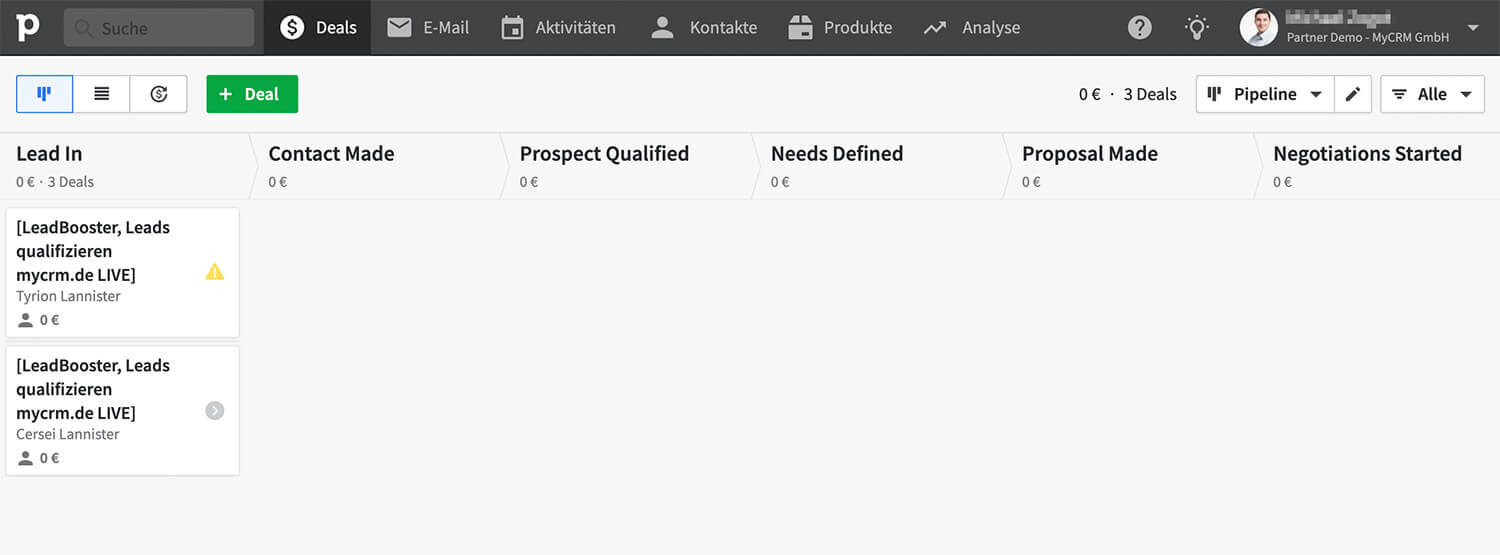Screen dimensions: 1500x555
Task: Switch to forecast view
Action: 158,94
